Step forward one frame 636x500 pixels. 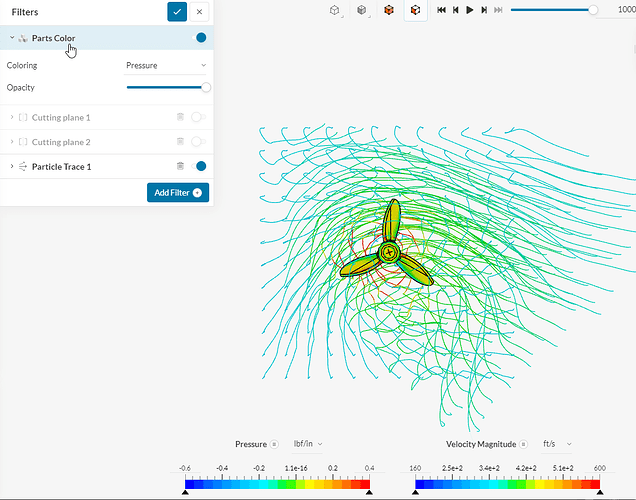click(484, 10)
